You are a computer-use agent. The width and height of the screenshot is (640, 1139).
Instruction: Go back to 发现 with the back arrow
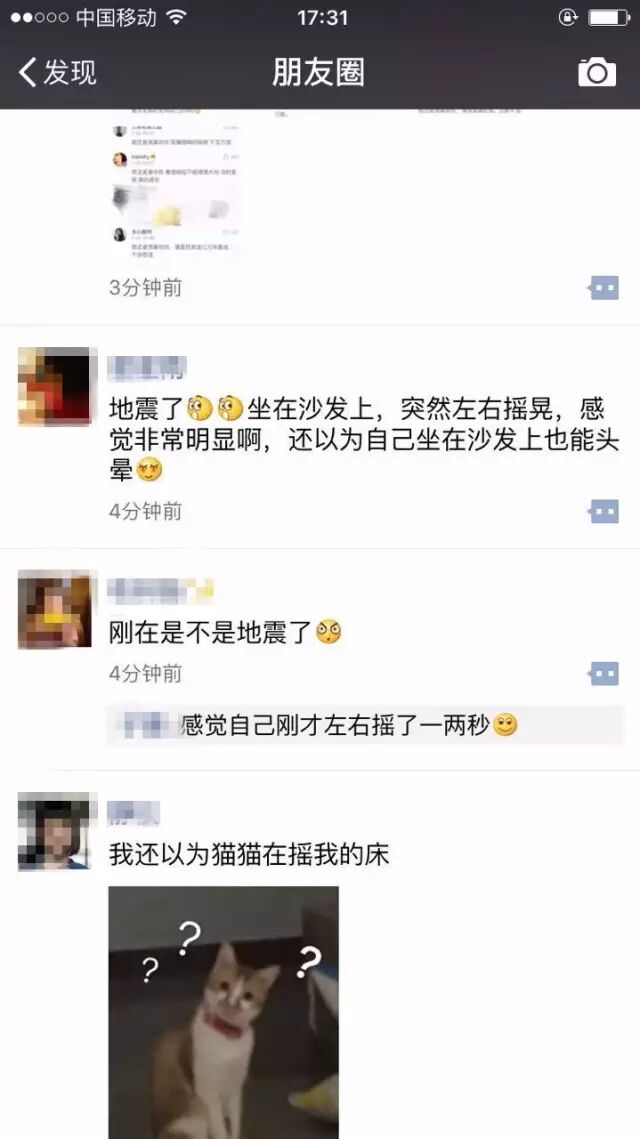tap(28, 73)
